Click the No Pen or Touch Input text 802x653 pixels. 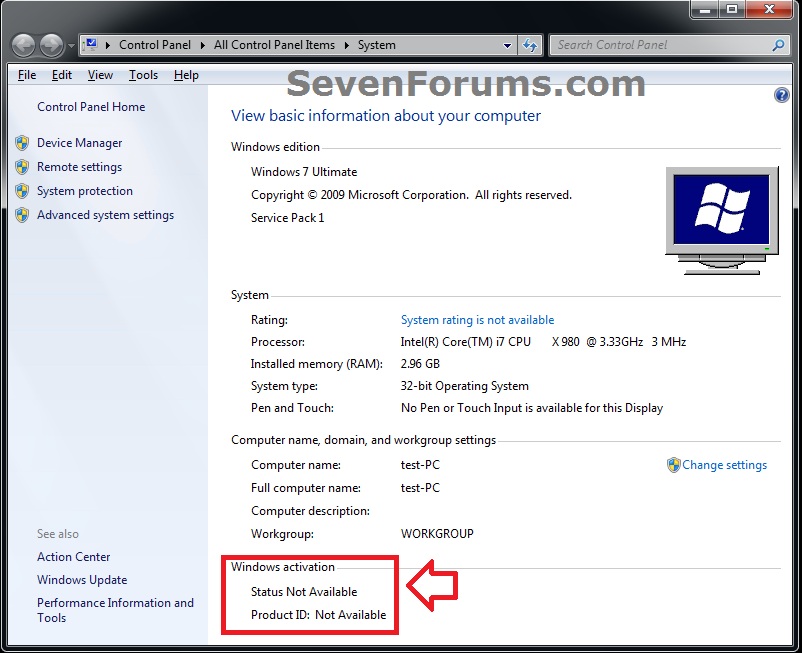click(532, 408)
